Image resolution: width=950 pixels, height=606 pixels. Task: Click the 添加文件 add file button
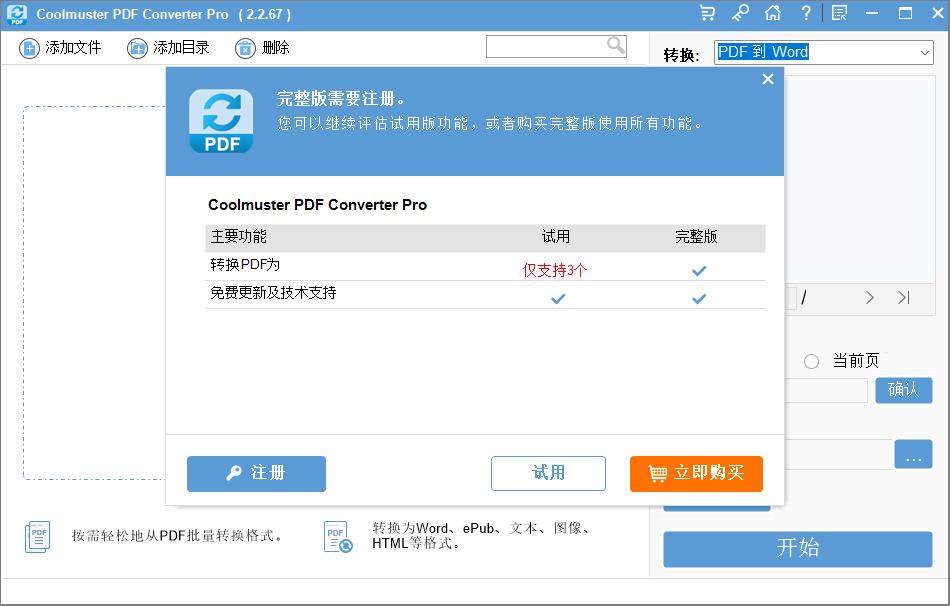coord(60,48)
